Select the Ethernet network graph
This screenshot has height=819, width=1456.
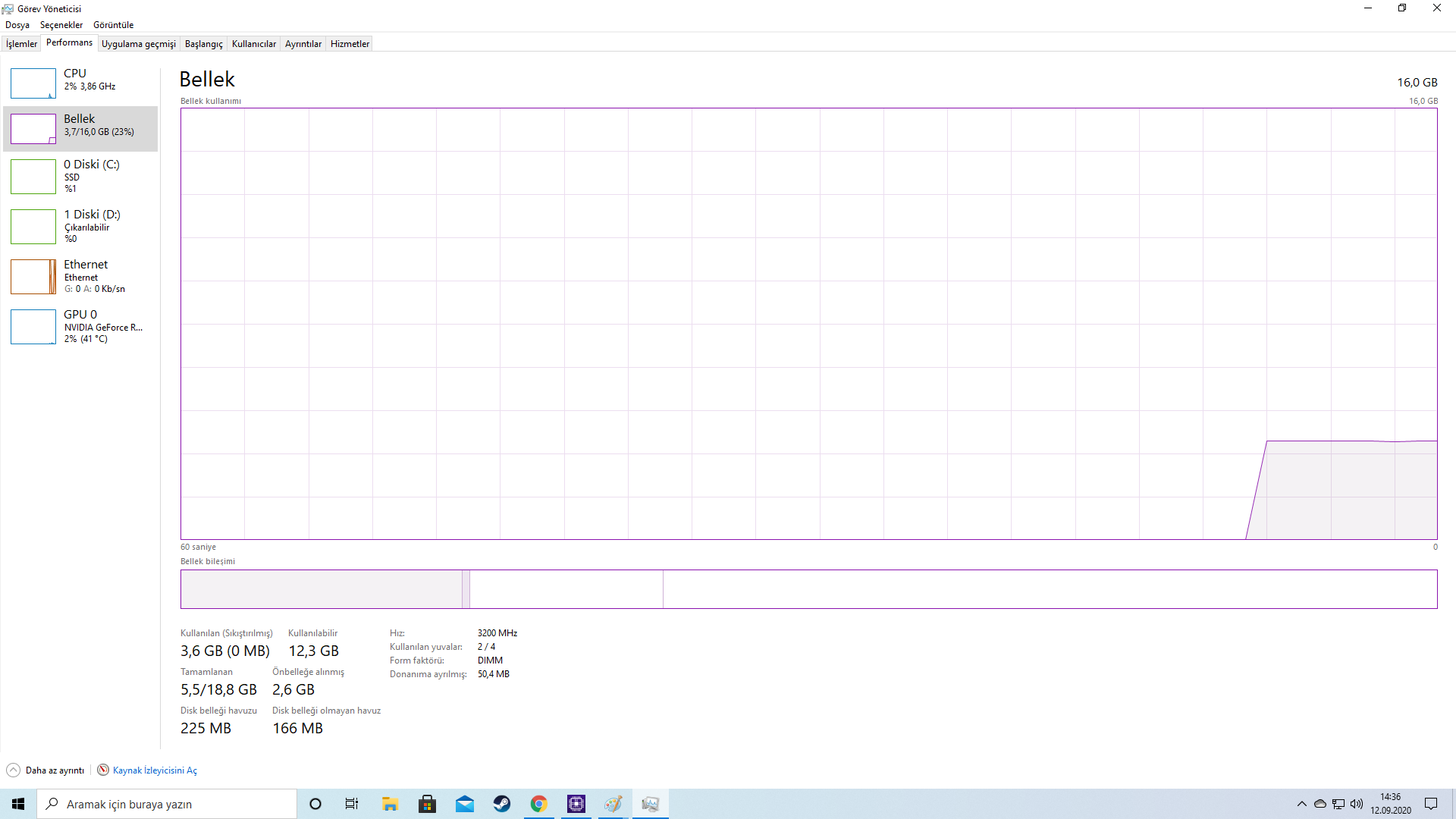coord(33,277)
